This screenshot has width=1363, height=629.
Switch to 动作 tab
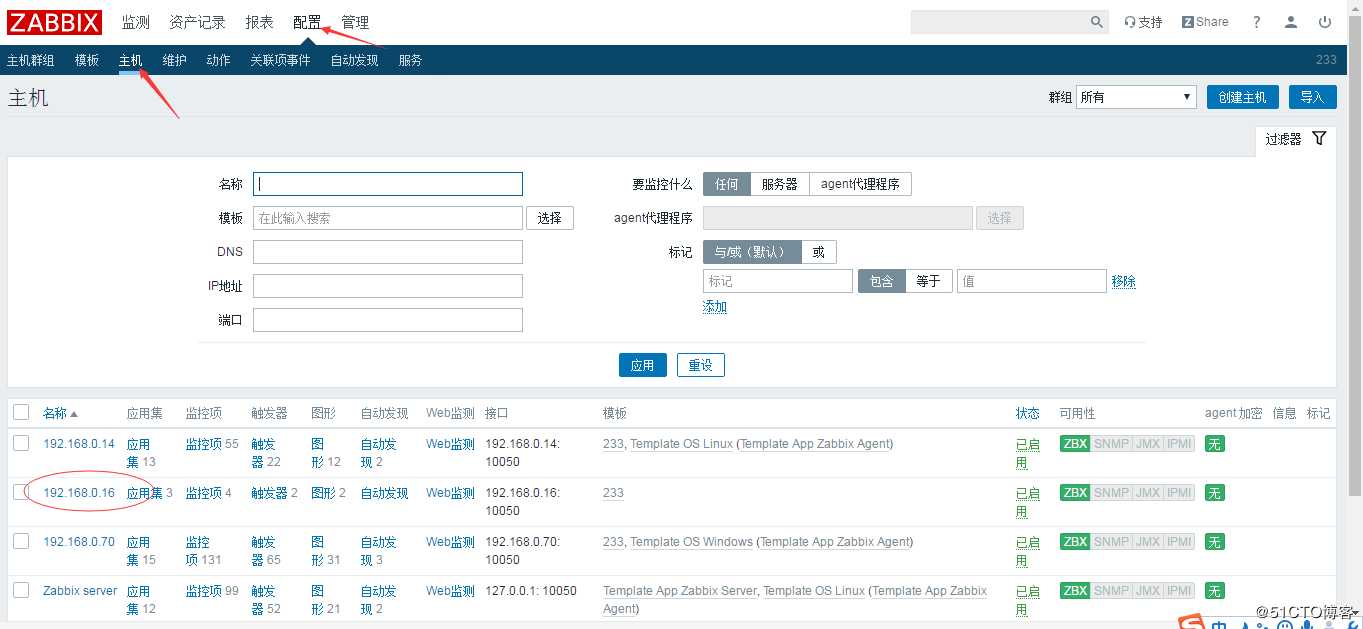(x=218, y=60)
